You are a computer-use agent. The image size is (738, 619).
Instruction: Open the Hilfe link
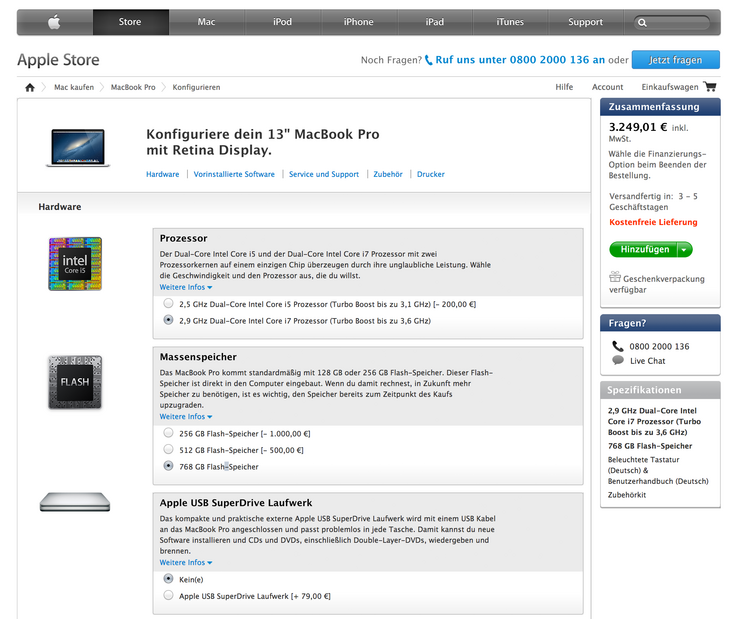(x=564, y=87)
